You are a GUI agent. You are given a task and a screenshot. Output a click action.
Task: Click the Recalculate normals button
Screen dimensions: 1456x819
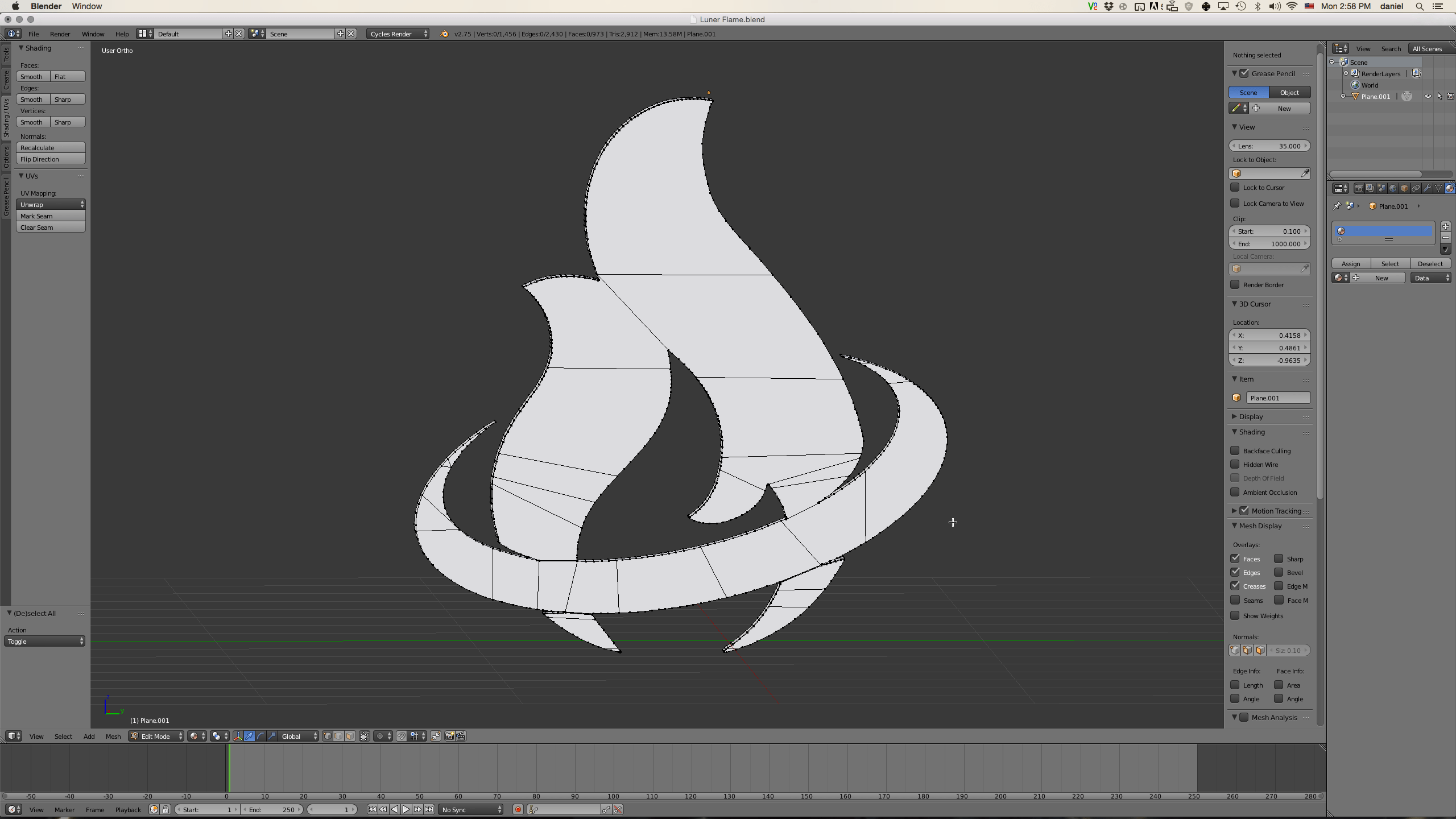coord(51,148)
